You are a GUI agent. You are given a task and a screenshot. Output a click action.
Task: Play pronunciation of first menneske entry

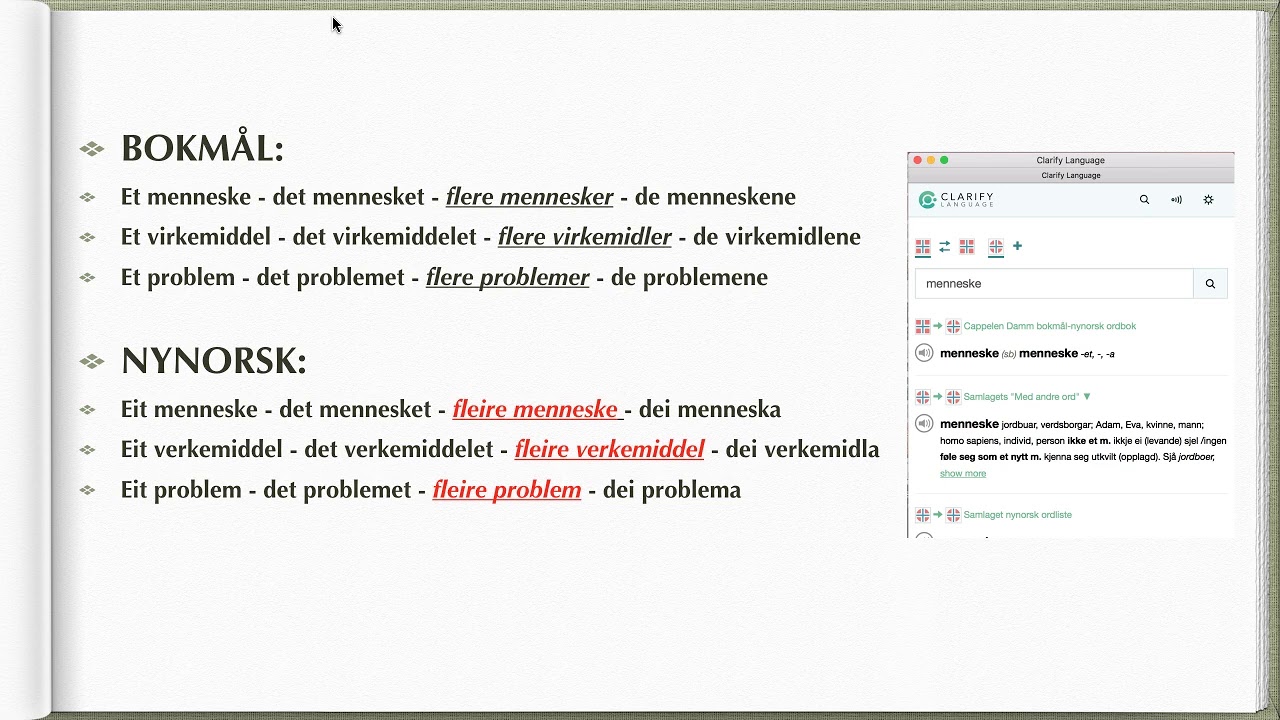(924, 353)
